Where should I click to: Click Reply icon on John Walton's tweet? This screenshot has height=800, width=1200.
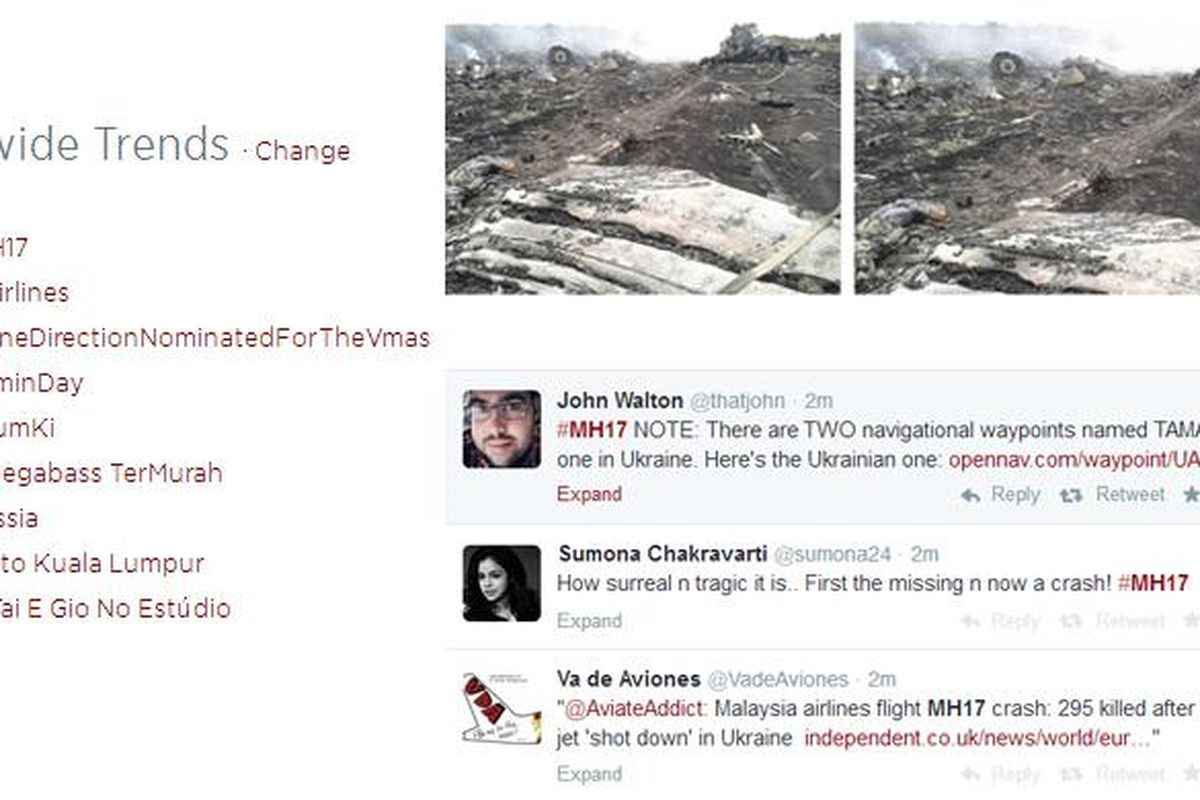coord(970,495)
